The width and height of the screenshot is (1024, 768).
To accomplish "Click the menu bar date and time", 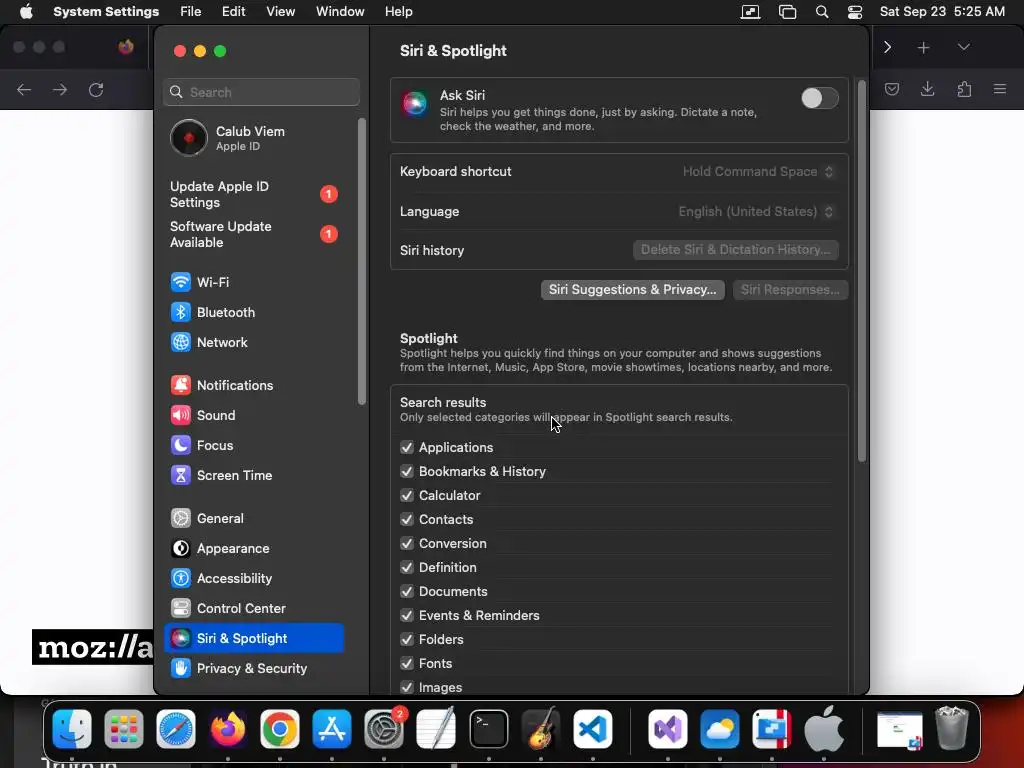I will point(942,12).
